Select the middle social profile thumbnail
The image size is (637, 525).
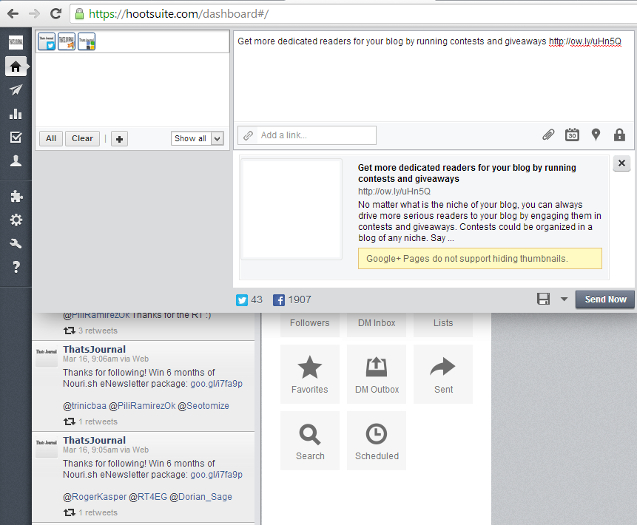tap(67, 42)
